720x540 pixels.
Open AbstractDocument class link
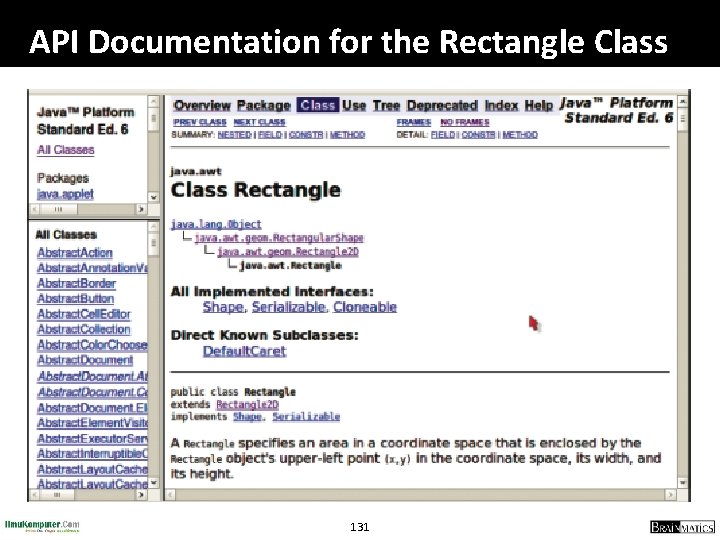85,360
